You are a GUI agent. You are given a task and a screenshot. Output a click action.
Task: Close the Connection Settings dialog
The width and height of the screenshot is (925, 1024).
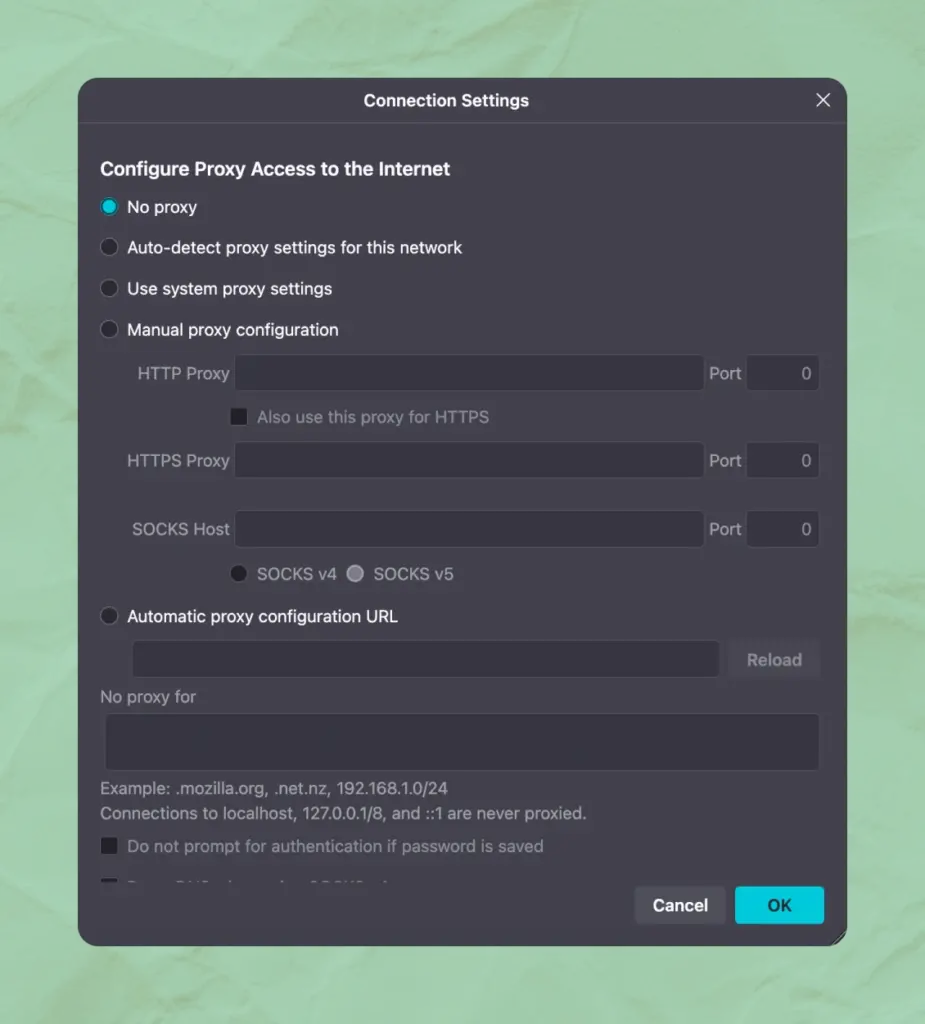(x=822, y=100)
